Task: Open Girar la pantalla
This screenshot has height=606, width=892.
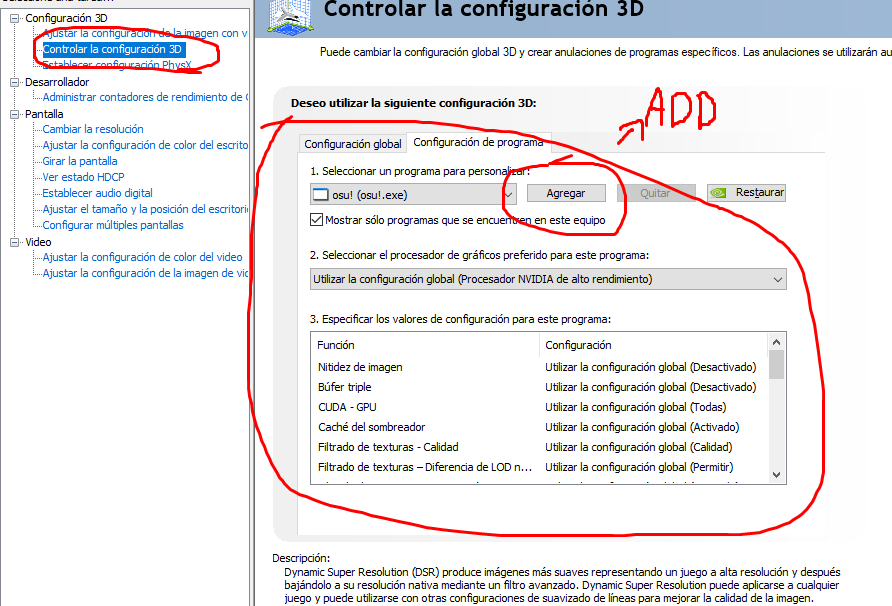Action: 80,161
